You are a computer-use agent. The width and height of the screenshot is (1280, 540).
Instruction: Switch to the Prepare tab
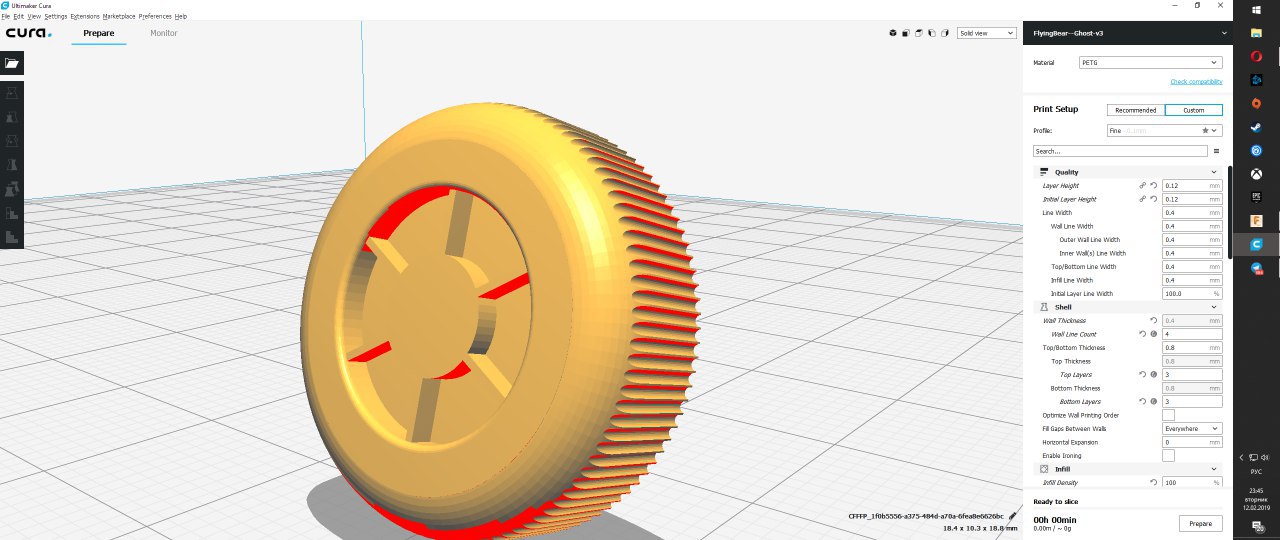coord(98,33)
